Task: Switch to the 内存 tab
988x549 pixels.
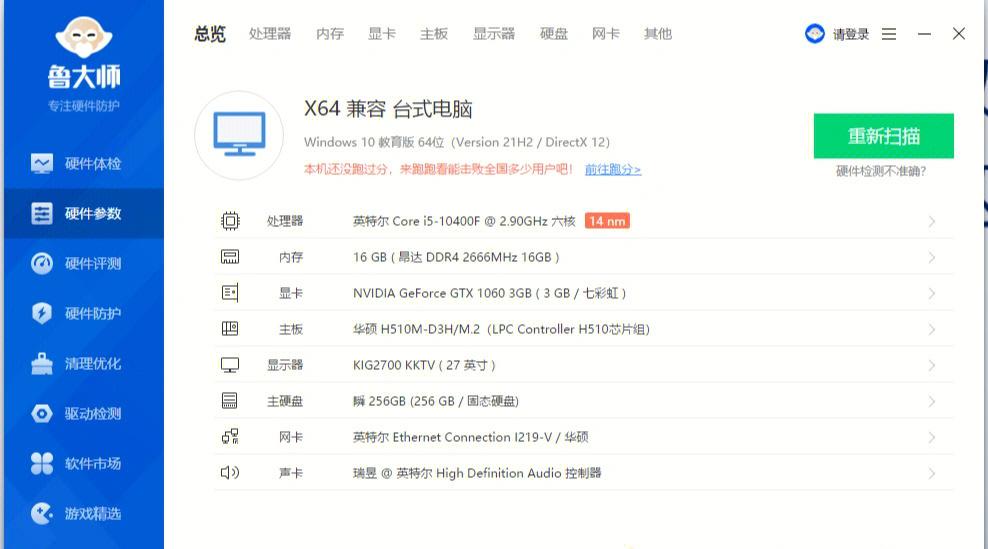Action: (330, 34)
